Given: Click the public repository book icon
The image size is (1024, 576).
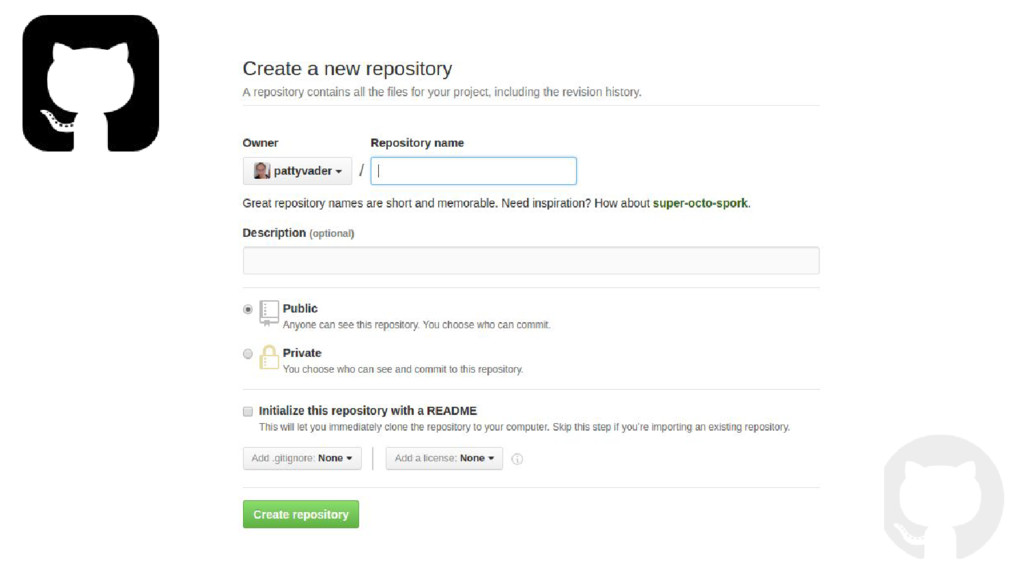Looking at the screenshot, I should coord(269,313).
